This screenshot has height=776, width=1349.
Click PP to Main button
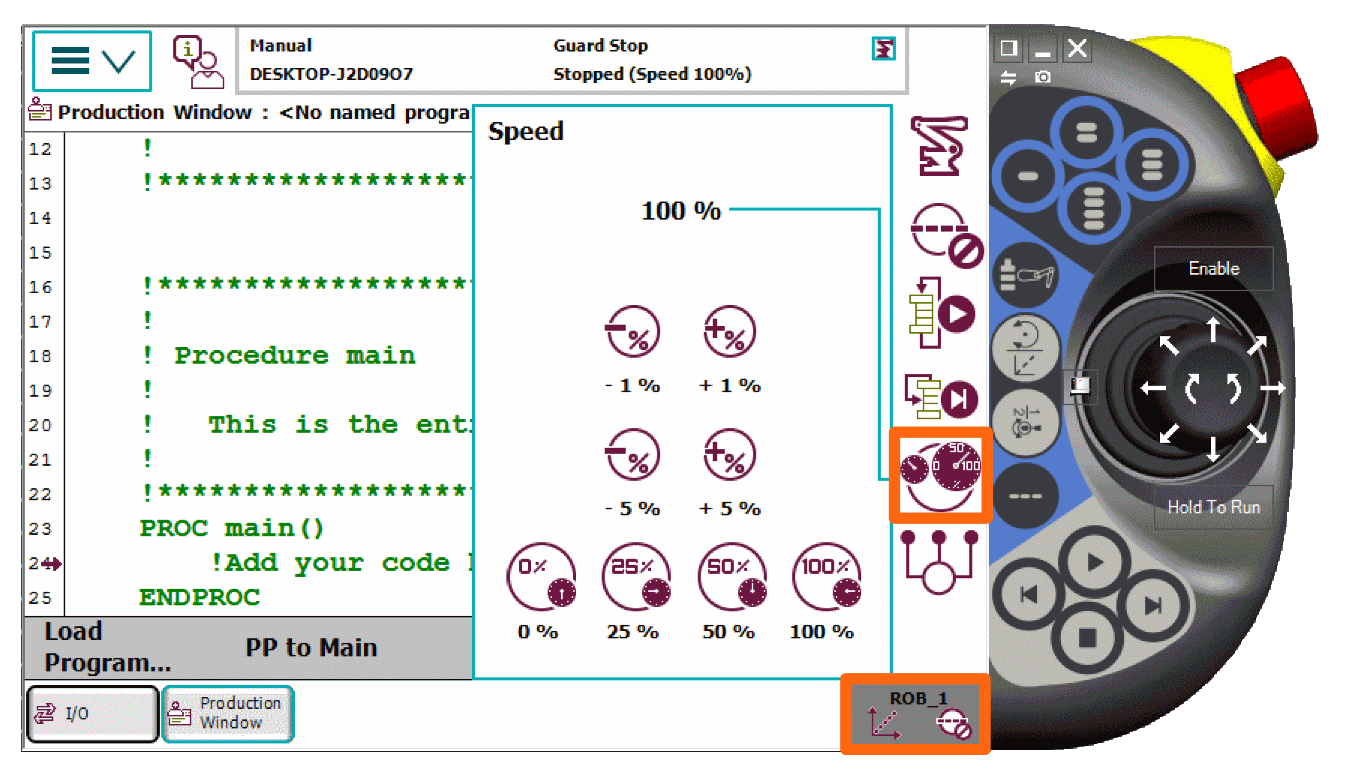pyautogui.click(x=311, y=647)
